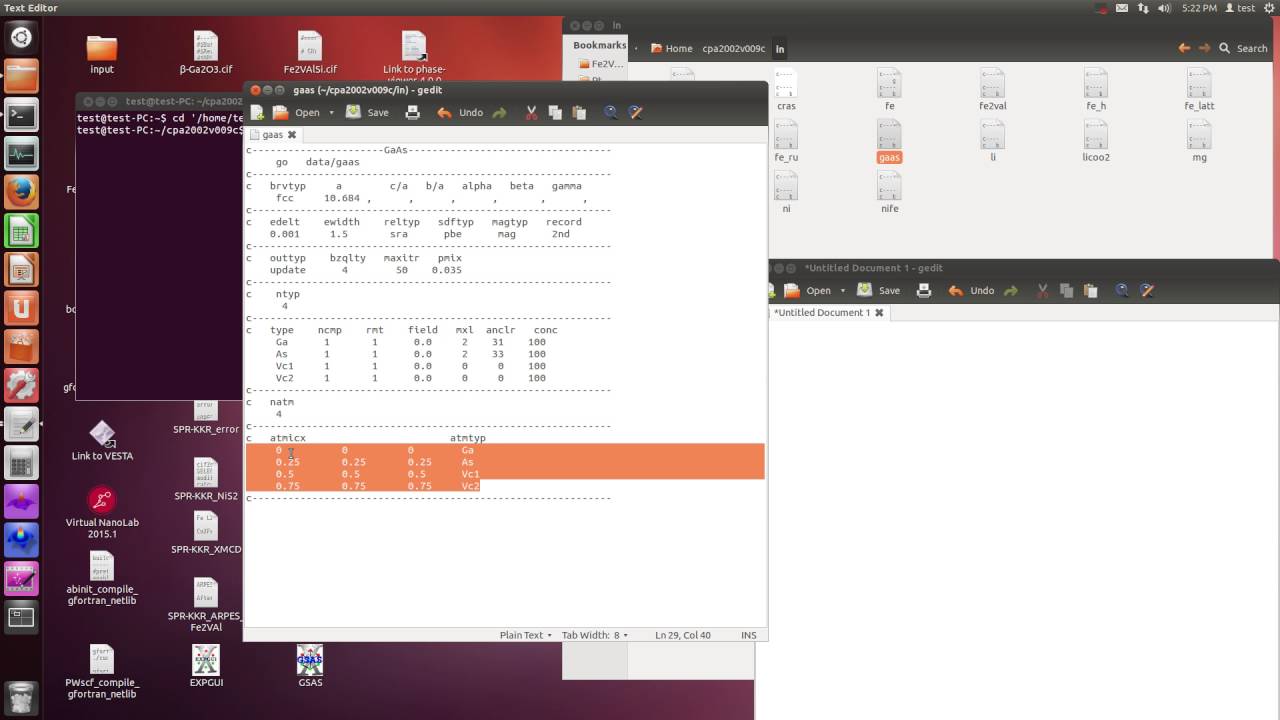Click the Find and Replace icon in gaas gedit
The height and width of the screenshot is (720, 1280).
(x=635, y=113)
